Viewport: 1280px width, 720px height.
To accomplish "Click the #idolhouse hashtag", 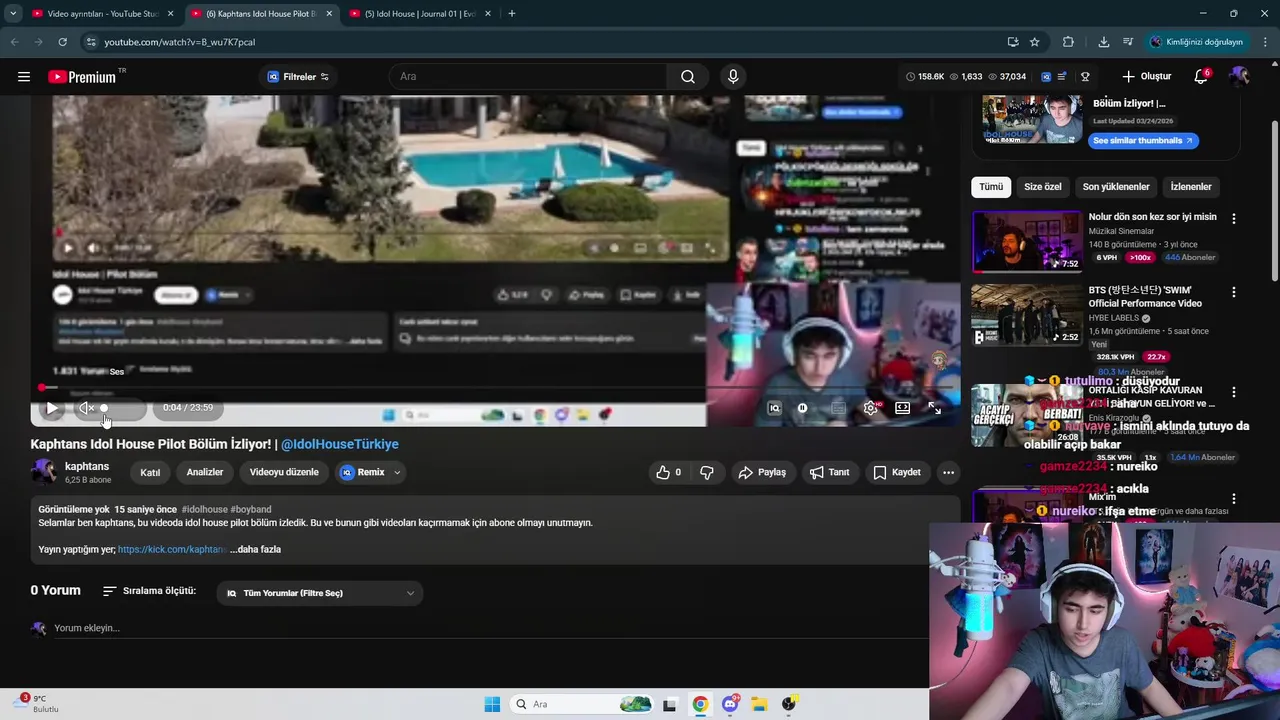I will click(x=204, y=509).
